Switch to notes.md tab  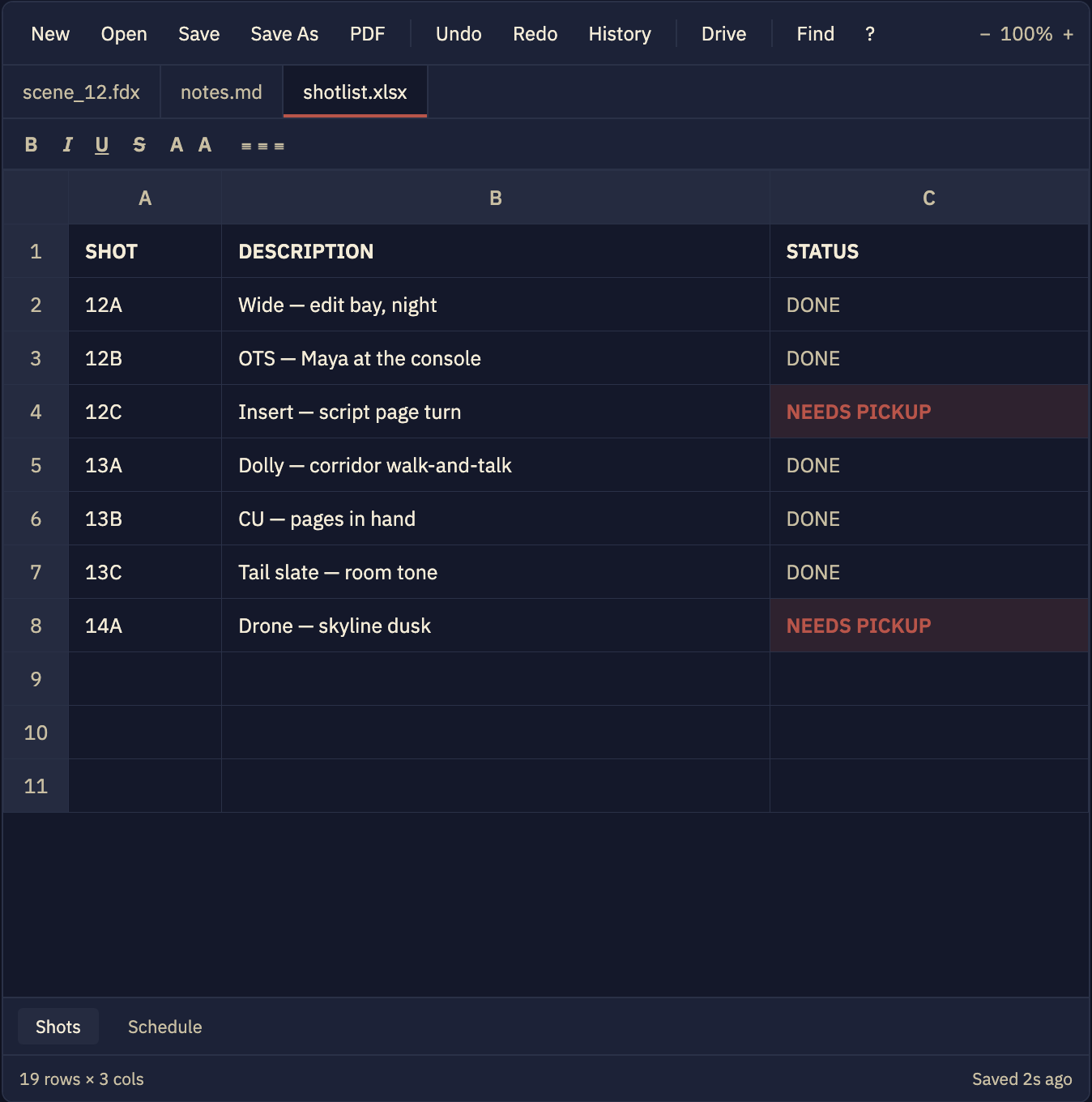221,92
